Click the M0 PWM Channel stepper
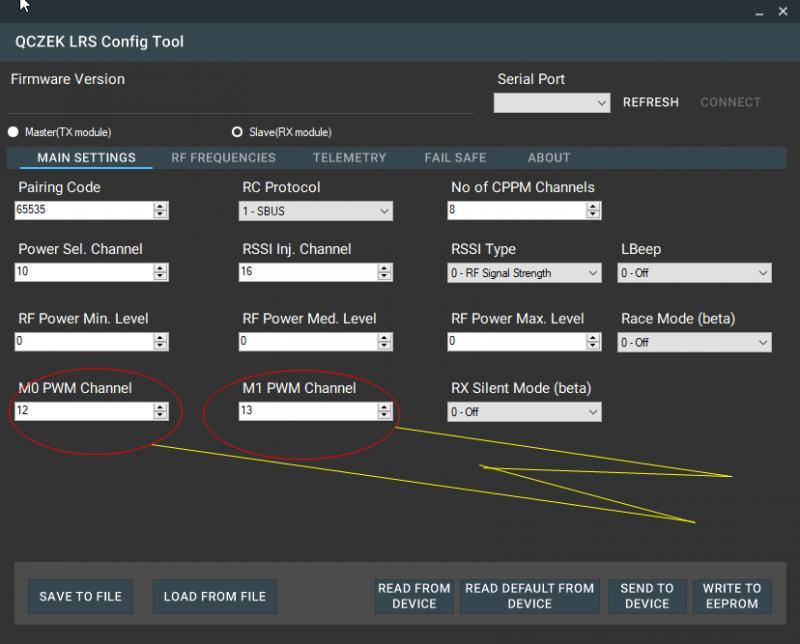The width and height of the screenshot is (800, 644). click(x=161, y=411)
